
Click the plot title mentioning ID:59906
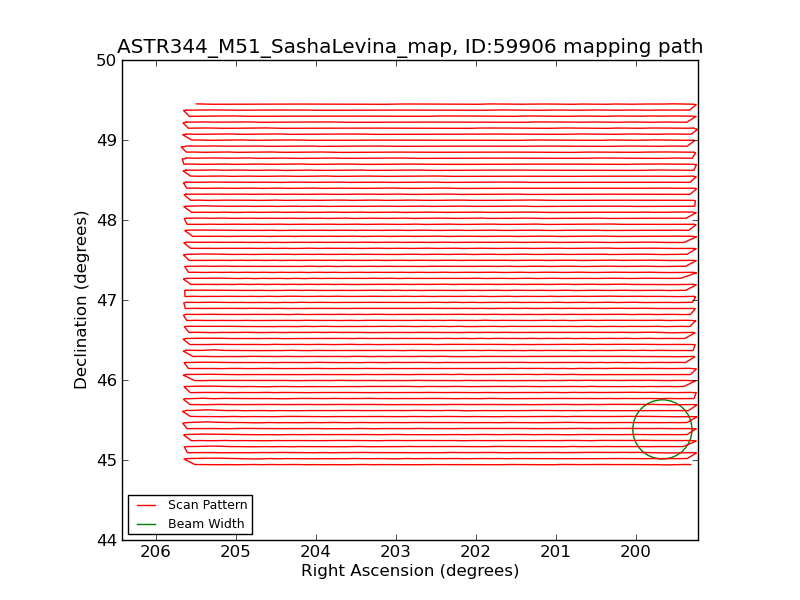point(410,46)
